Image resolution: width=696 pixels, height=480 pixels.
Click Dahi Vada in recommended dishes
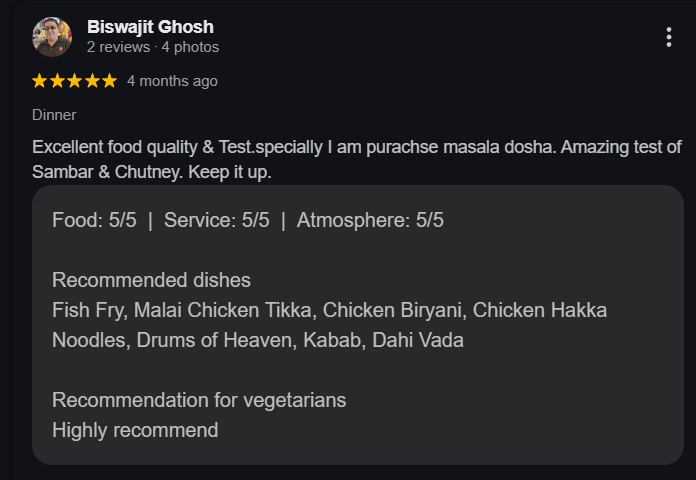418,340
